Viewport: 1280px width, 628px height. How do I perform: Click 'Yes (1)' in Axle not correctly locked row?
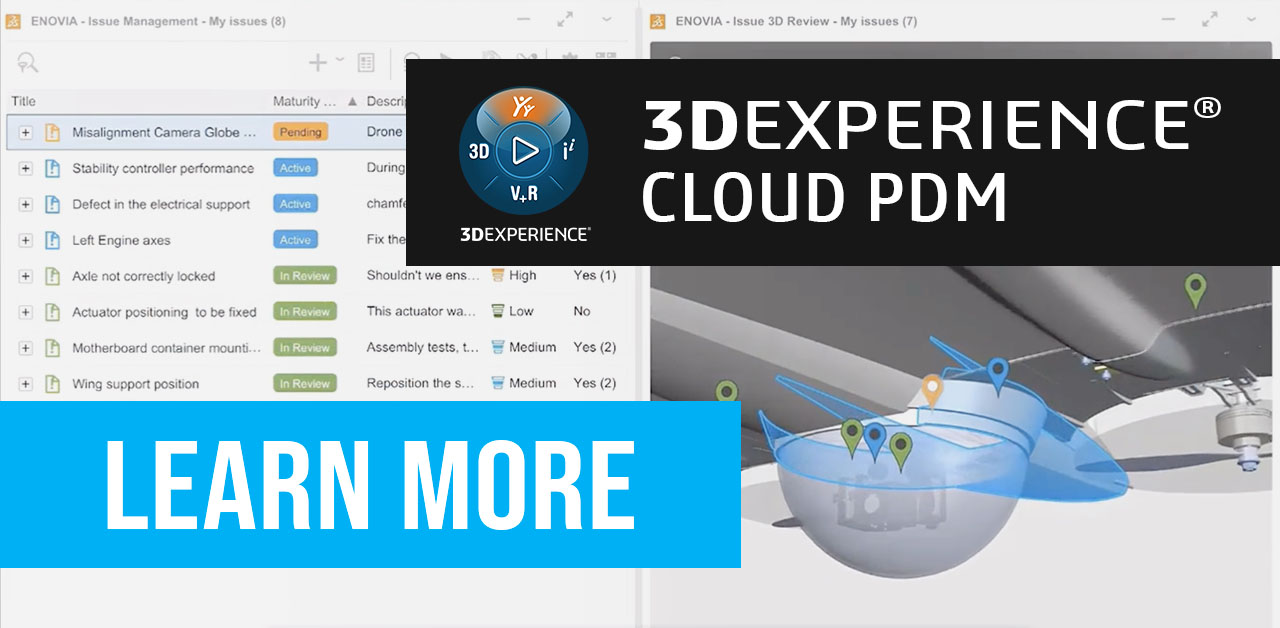coord(594,275)
